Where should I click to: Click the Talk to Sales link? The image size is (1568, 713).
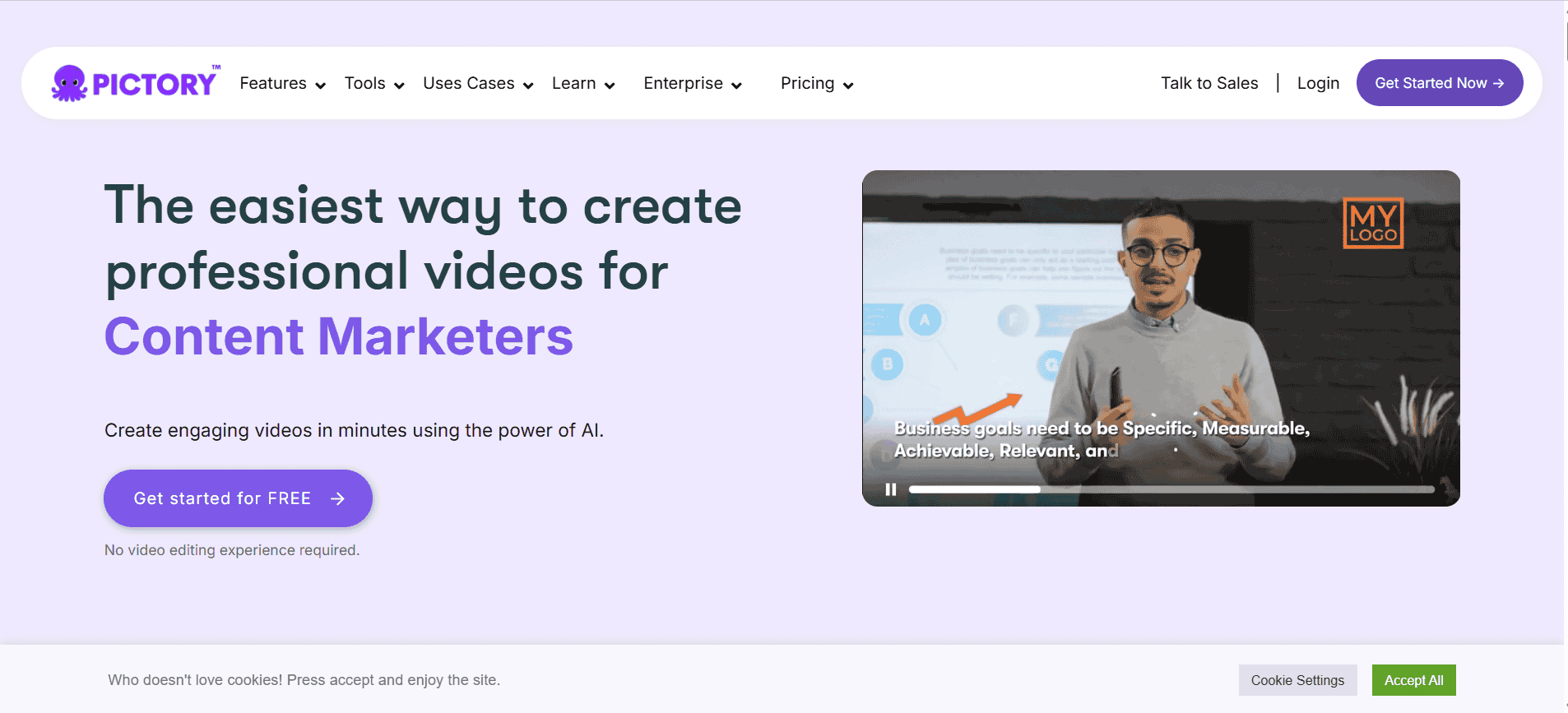[1208, 83]
